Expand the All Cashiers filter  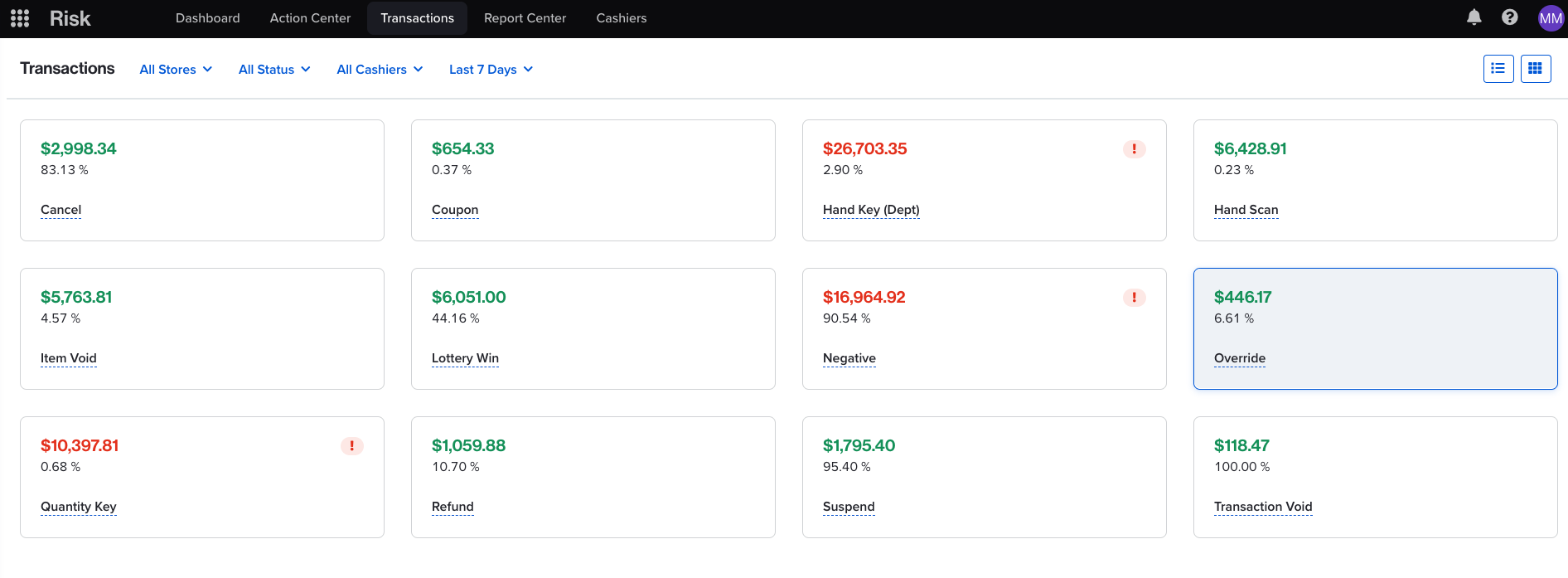[380, 70]
